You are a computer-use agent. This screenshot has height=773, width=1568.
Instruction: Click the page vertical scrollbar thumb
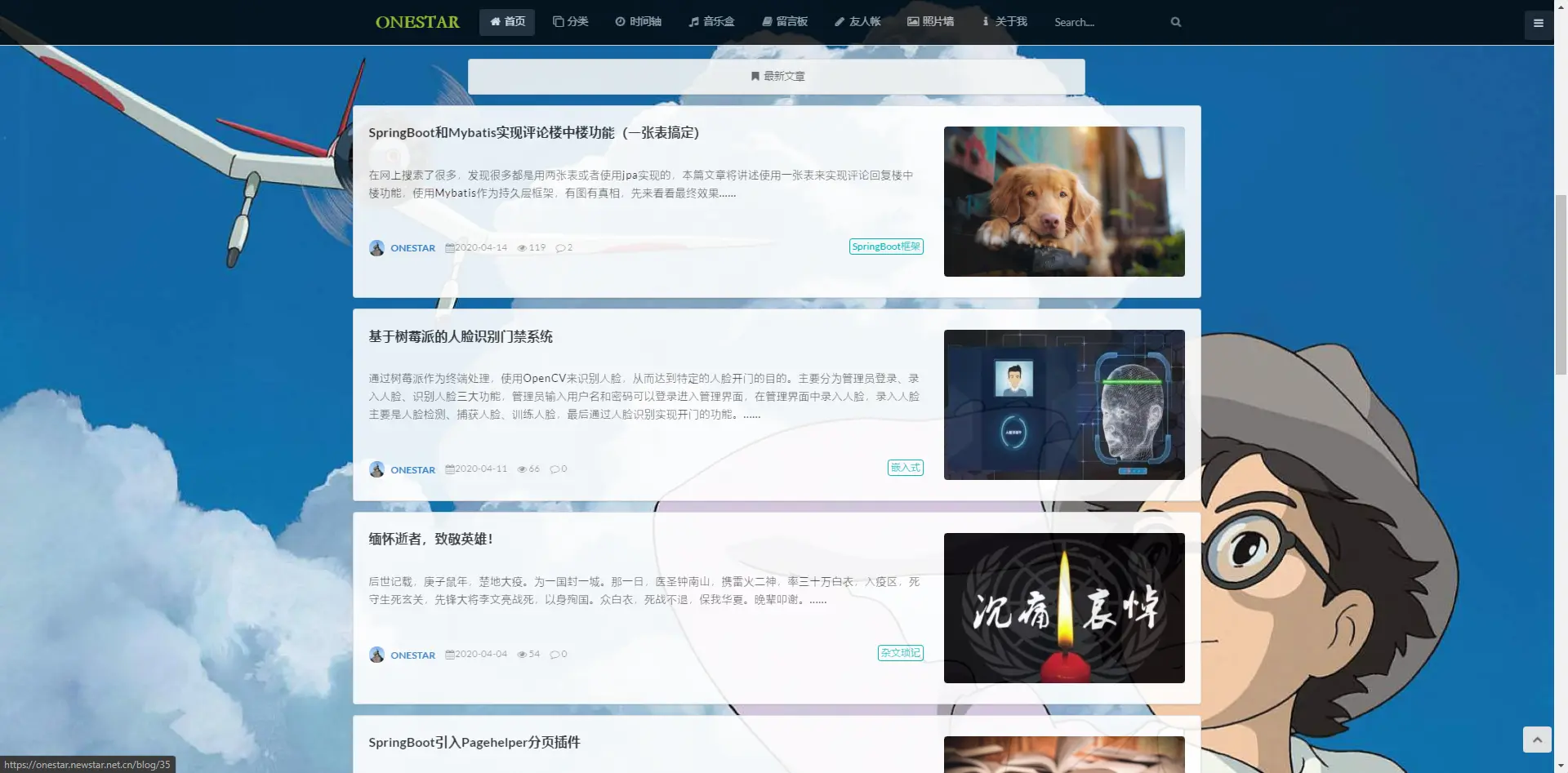click(x=1561, y=284)
